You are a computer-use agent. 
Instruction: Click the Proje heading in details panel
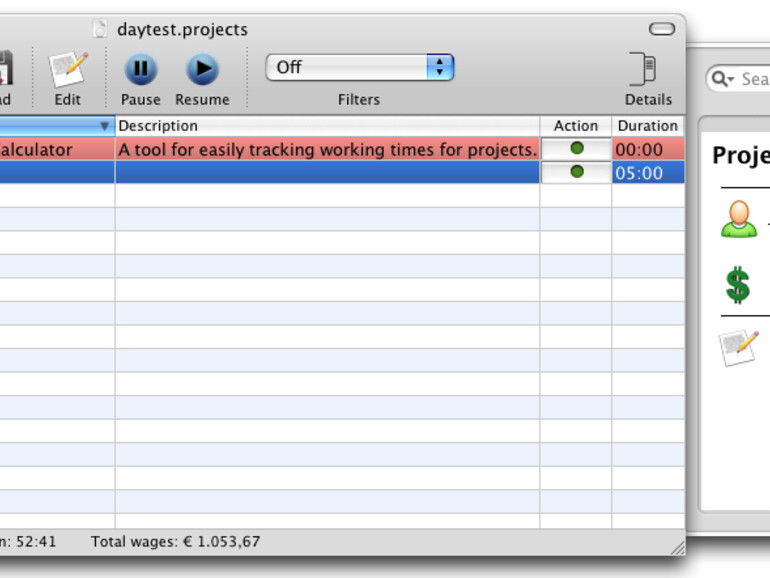741,156
